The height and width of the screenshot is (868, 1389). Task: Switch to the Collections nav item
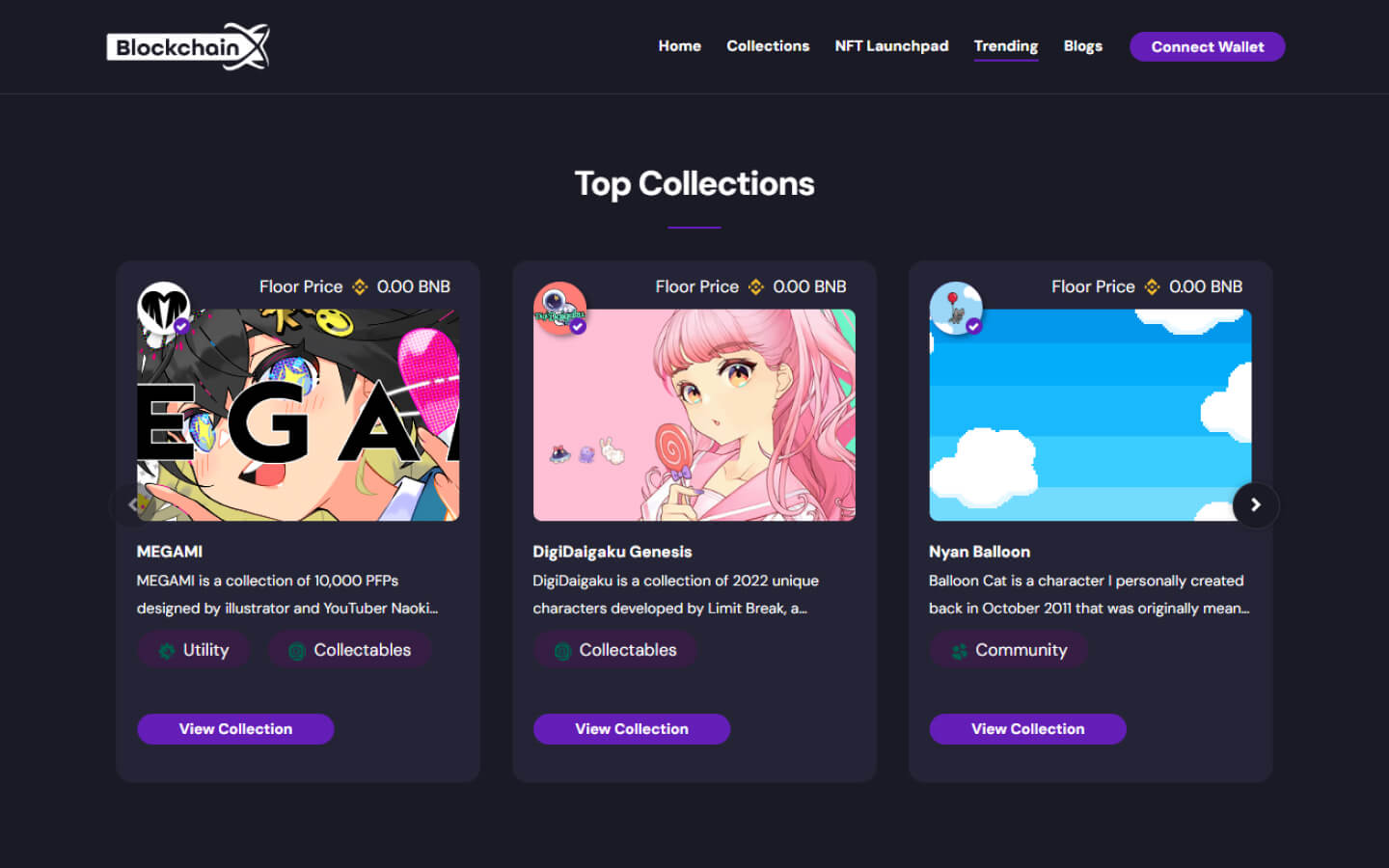[768, 45]
